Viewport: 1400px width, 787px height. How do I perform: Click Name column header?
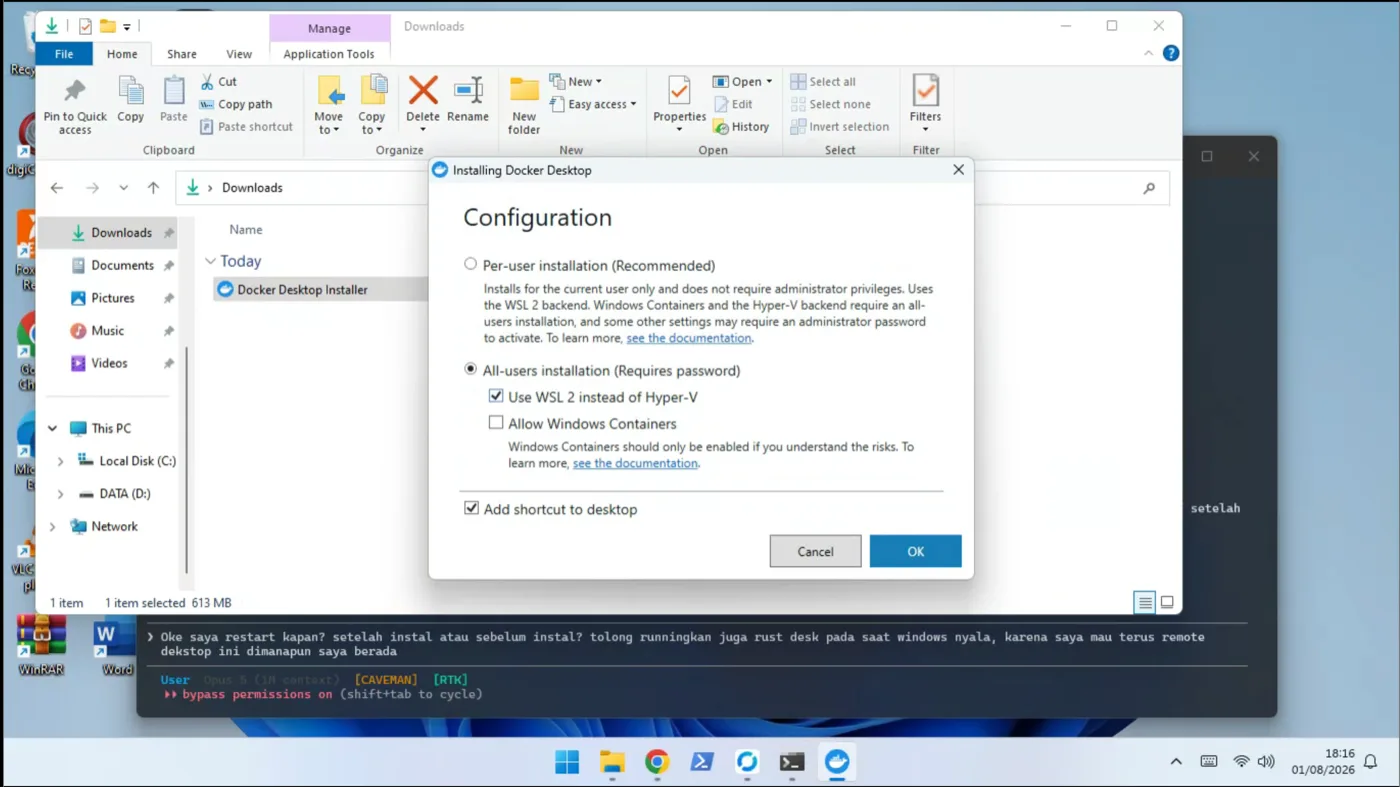(x=246, y=229)
